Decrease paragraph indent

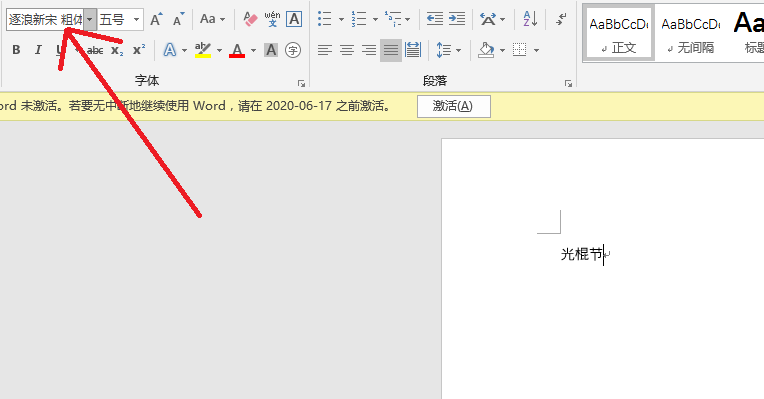(435, 19)
